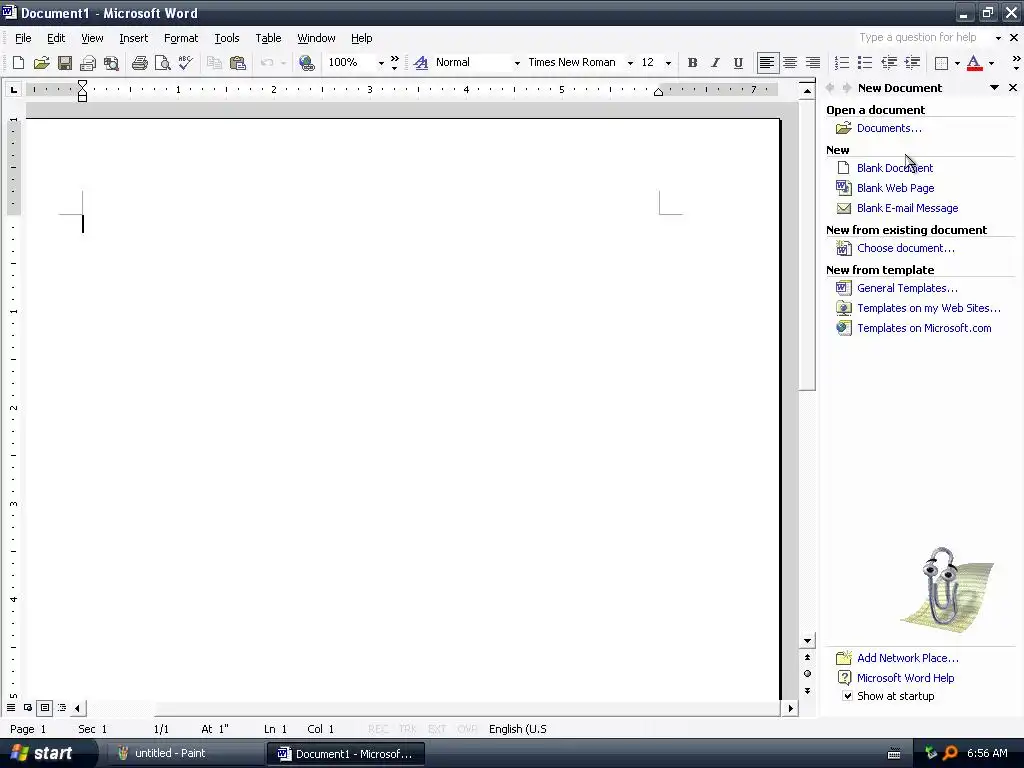Click Templates on Microsoft.com link
The height and width of the screenshot is (768, 1024).
click(924, 328)
